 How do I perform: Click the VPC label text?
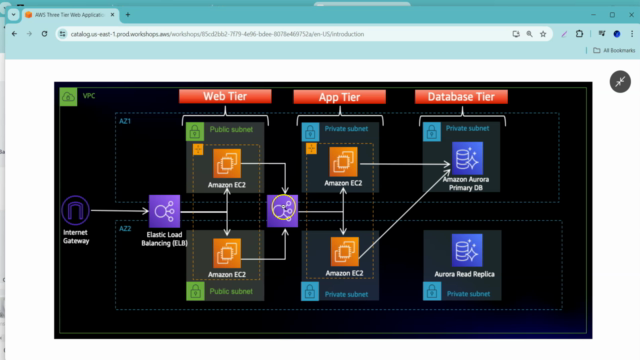tap(89, 96)
